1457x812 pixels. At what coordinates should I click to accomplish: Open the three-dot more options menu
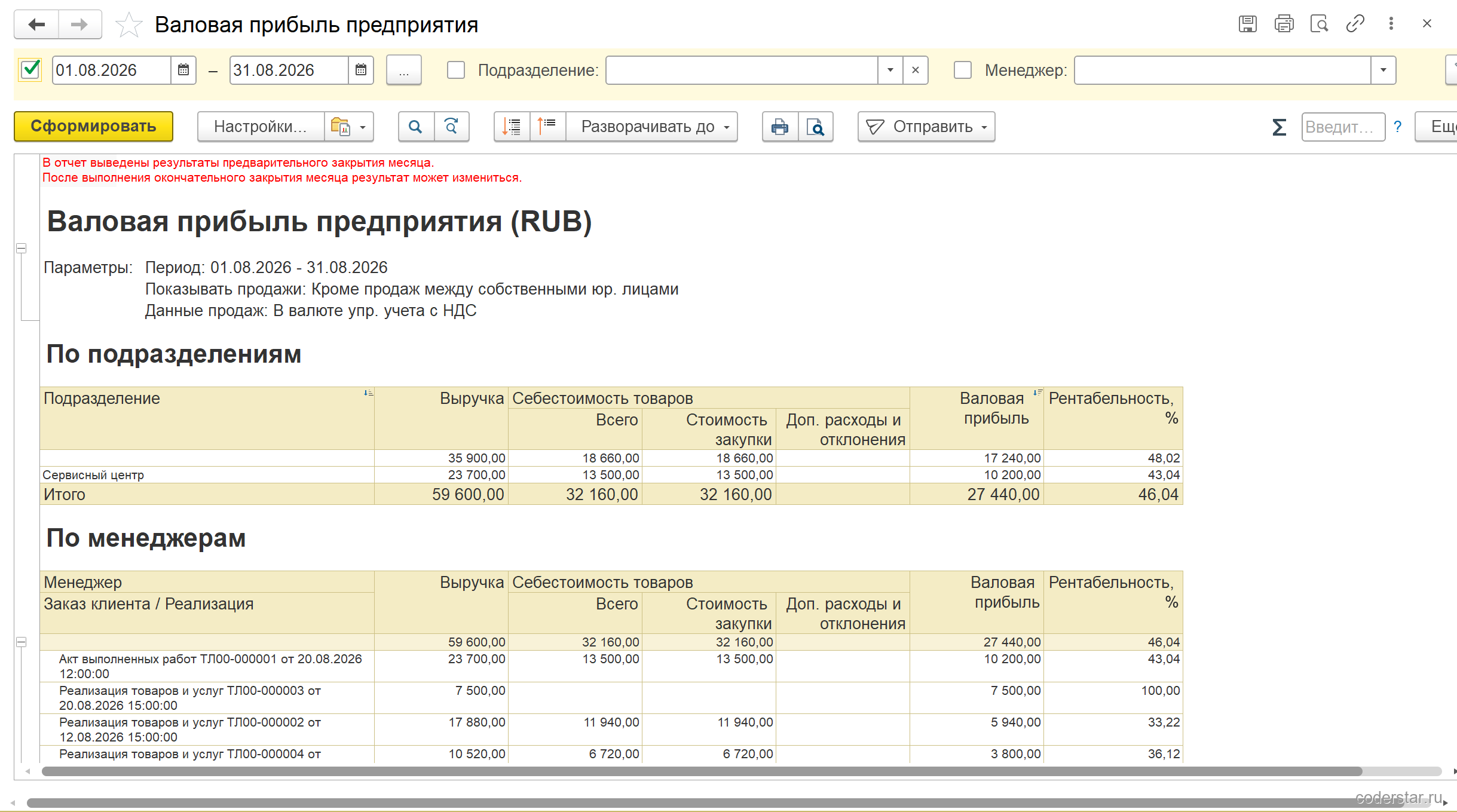click(x=1391, y=24)
